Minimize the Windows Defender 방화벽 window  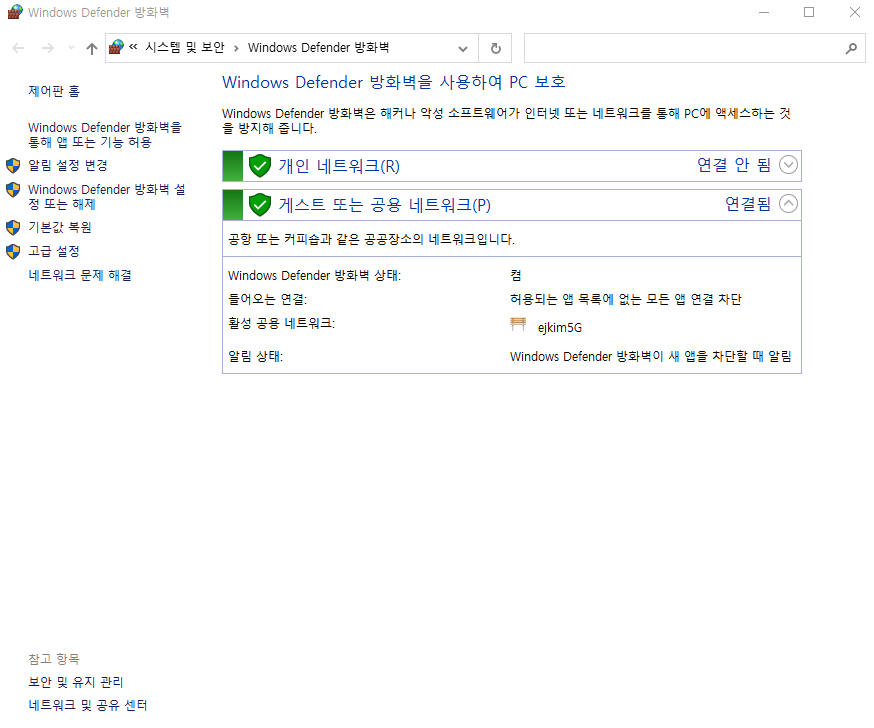[x=764, y=12]
